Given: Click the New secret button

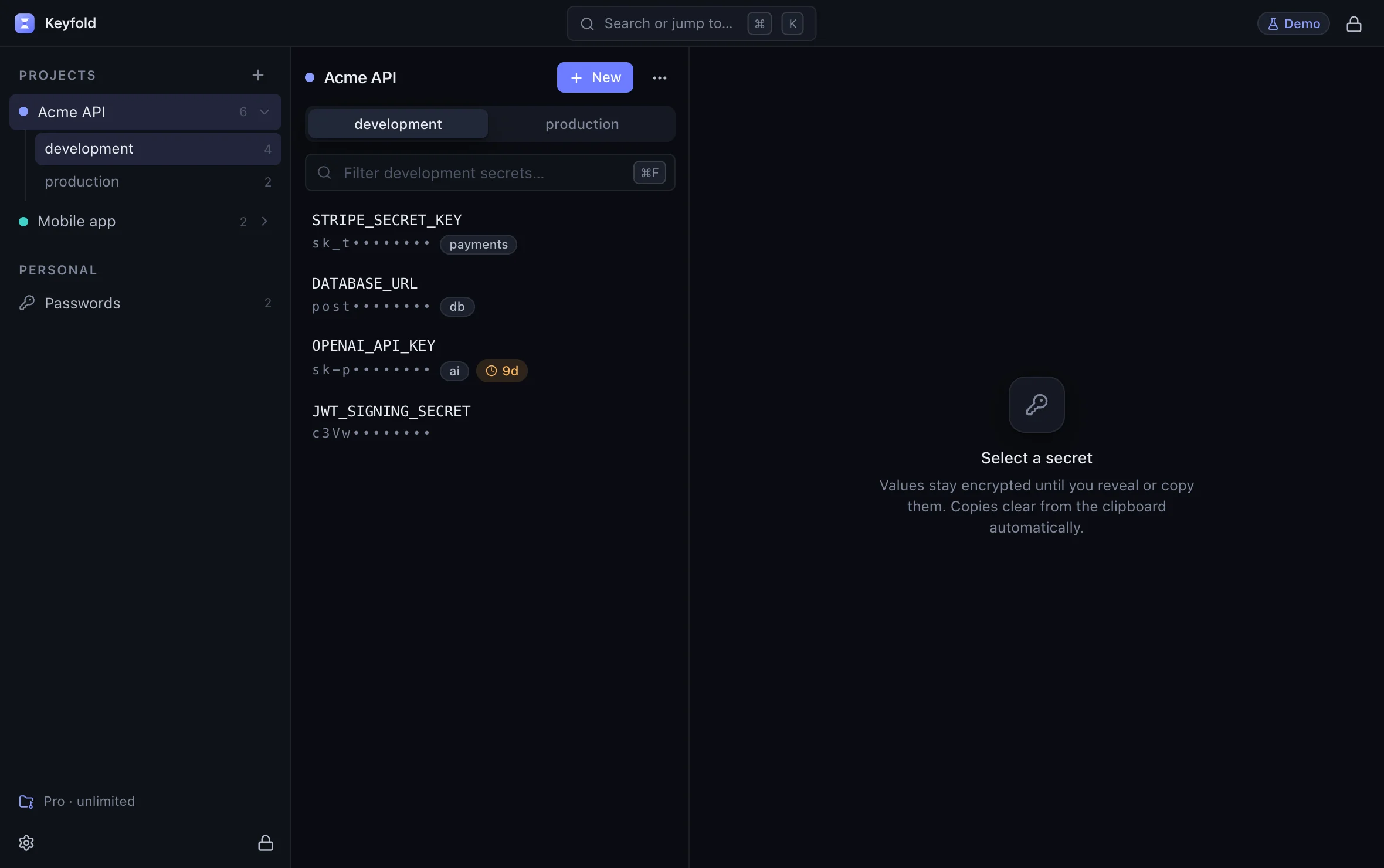Looking at the screenshot, I should tap(595, 77).
